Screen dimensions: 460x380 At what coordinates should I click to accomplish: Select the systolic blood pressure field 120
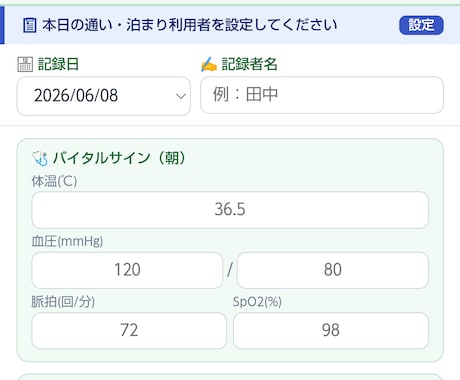(x=127, y=270)
